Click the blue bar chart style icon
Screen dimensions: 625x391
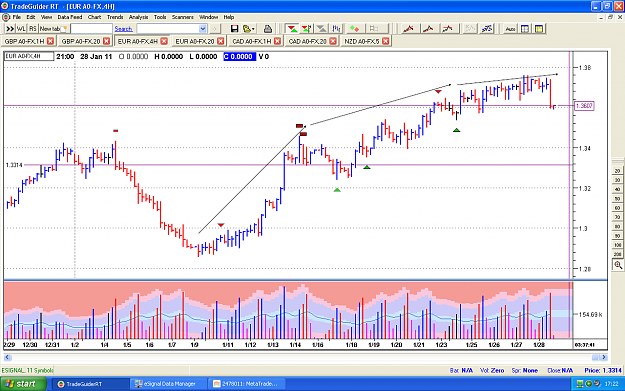[336, 29]
